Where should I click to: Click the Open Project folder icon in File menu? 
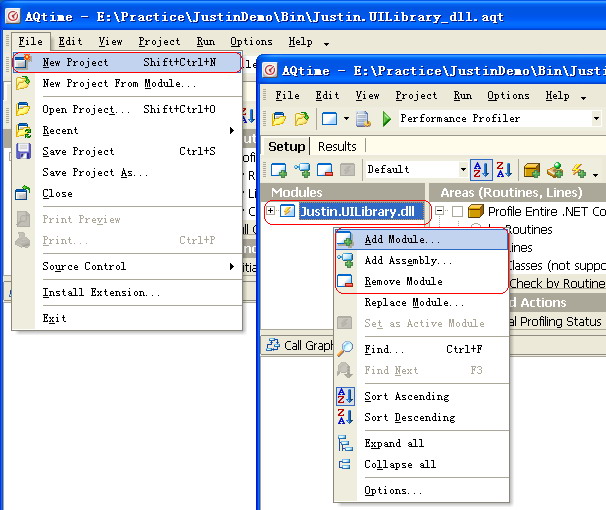click(x=23, y=109)
